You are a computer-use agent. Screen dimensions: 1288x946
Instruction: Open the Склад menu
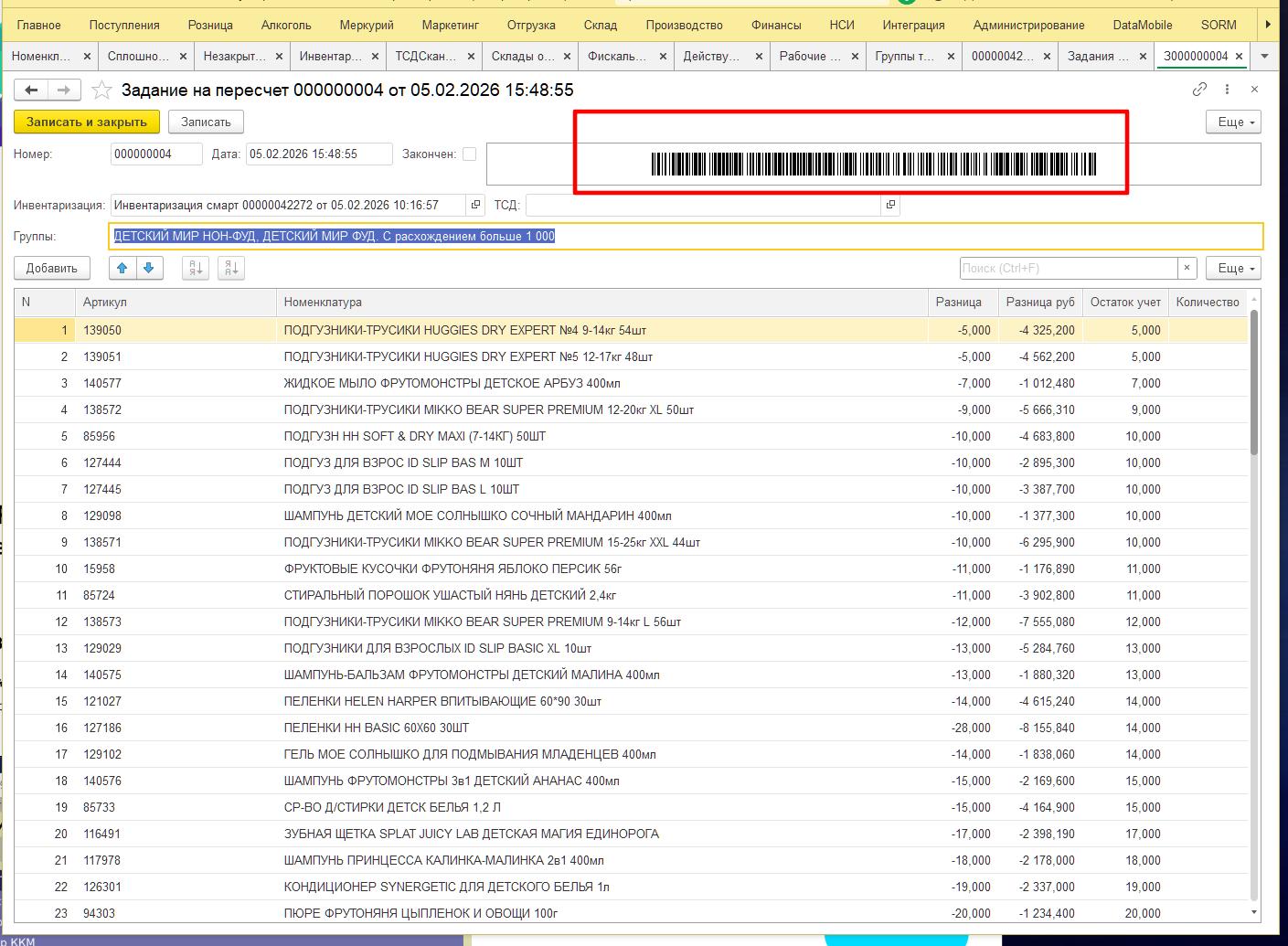point(600,25)
